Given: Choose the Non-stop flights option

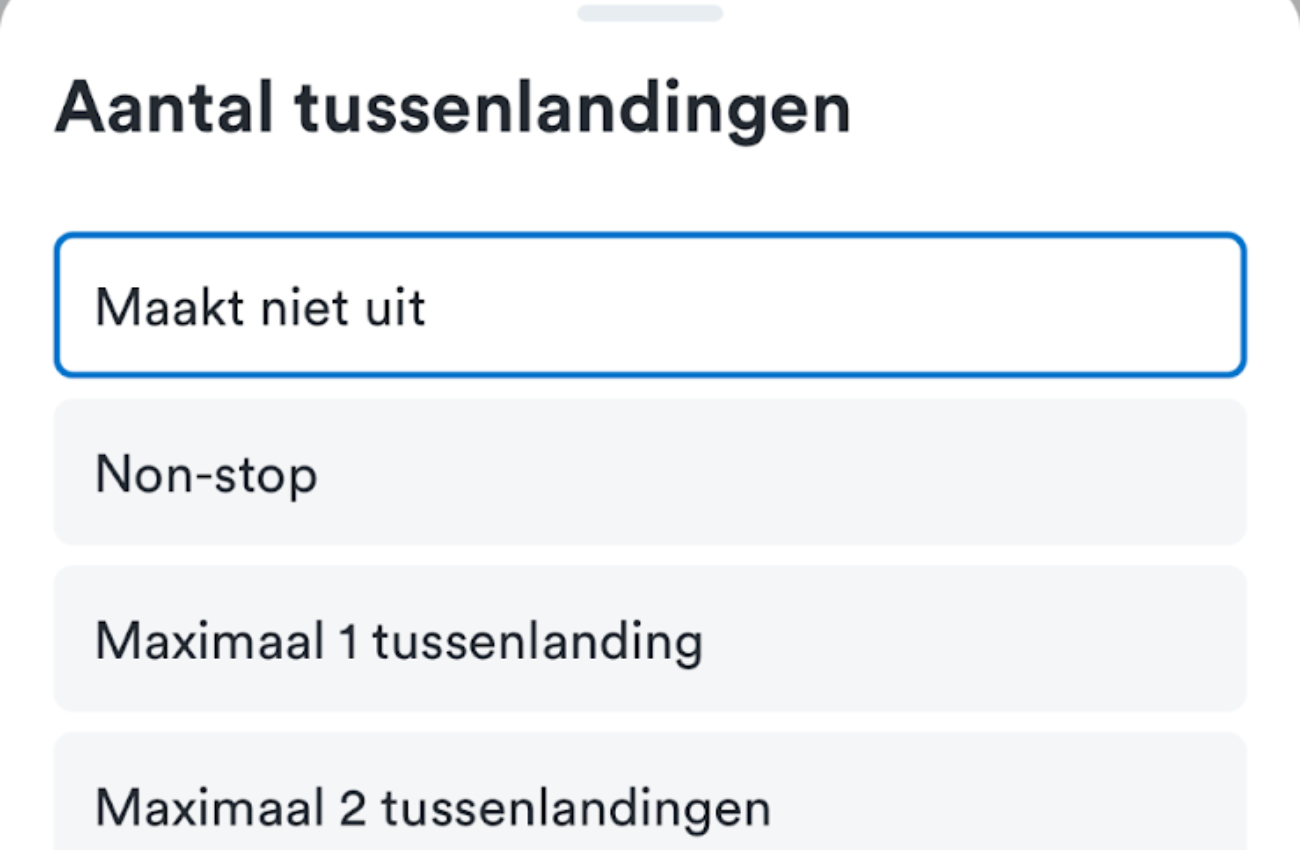Looking at the screenshot, I should (650, 473).
